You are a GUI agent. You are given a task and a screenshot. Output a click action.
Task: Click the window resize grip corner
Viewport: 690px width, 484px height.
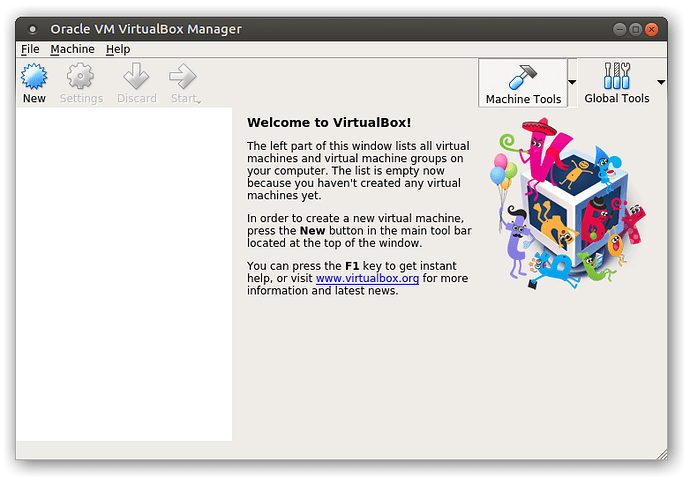pos(661,454)
